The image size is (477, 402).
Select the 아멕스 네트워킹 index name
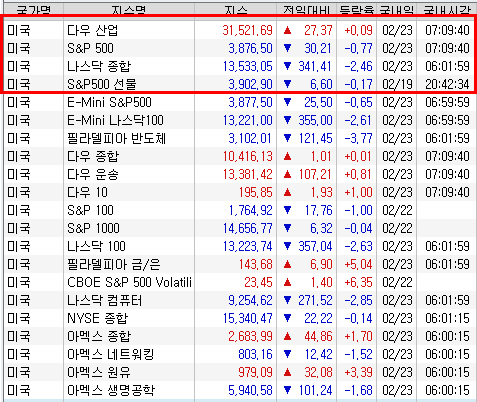point(111,354)
